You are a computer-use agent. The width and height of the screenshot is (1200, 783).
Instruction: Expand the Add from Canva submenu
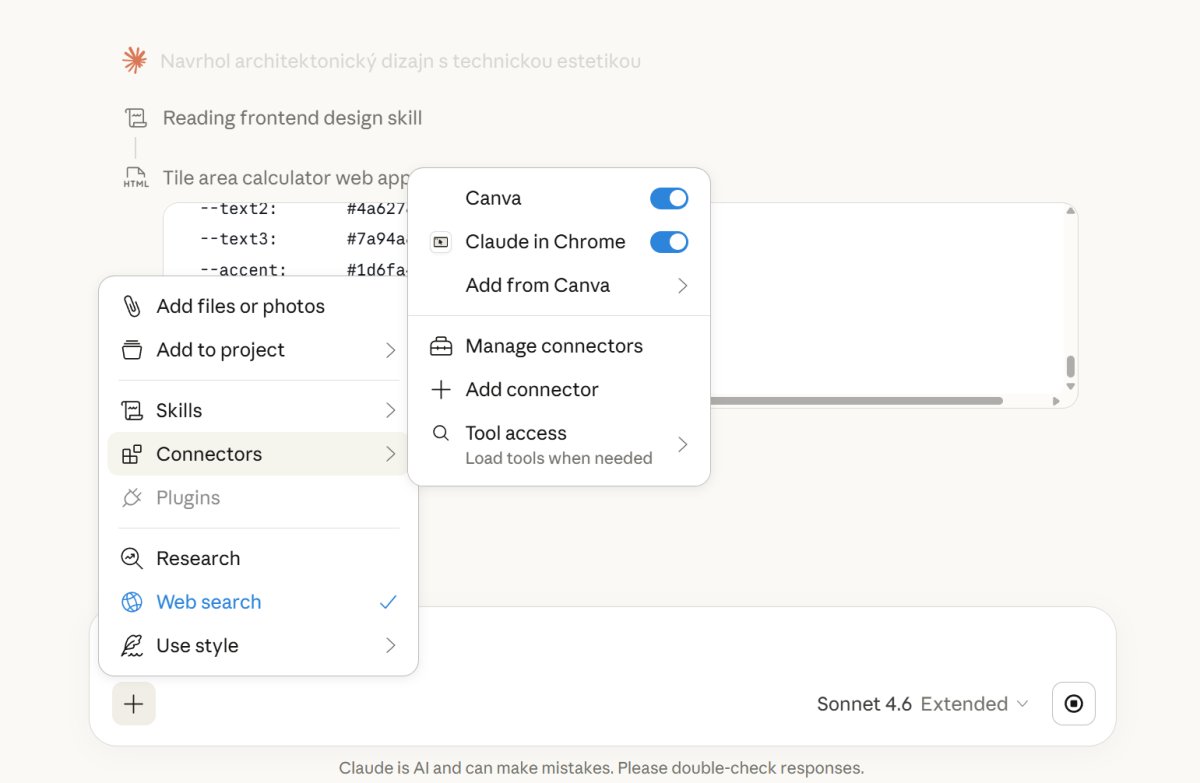[682, 286]
